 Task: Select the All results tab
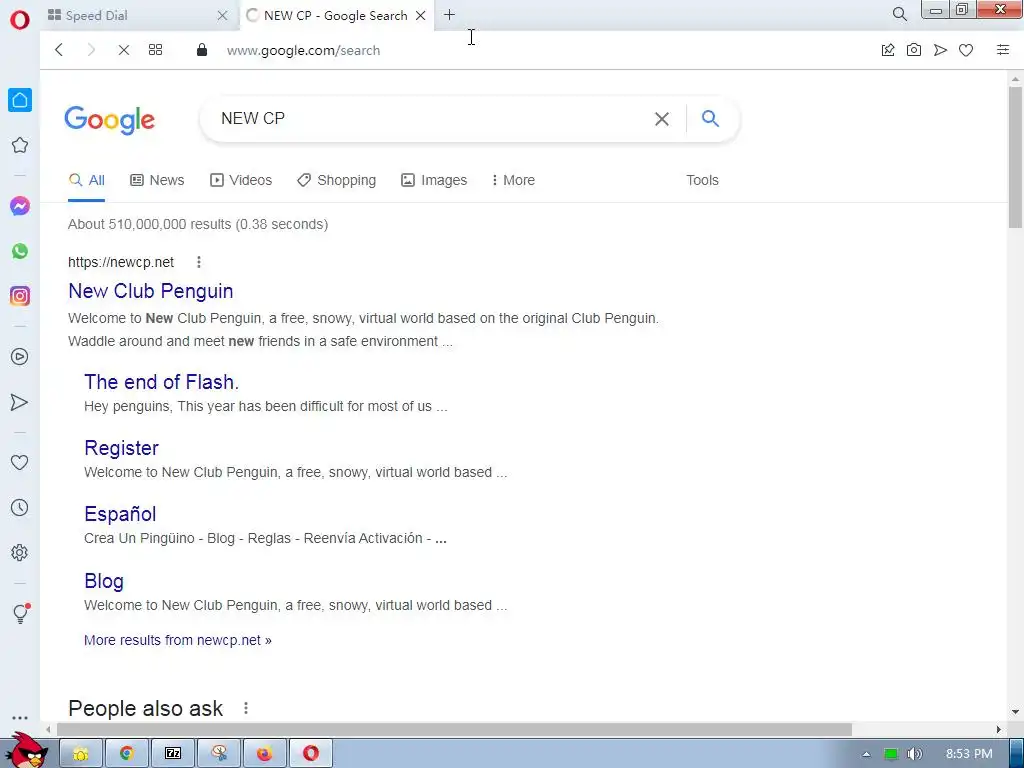click(87, 180)
